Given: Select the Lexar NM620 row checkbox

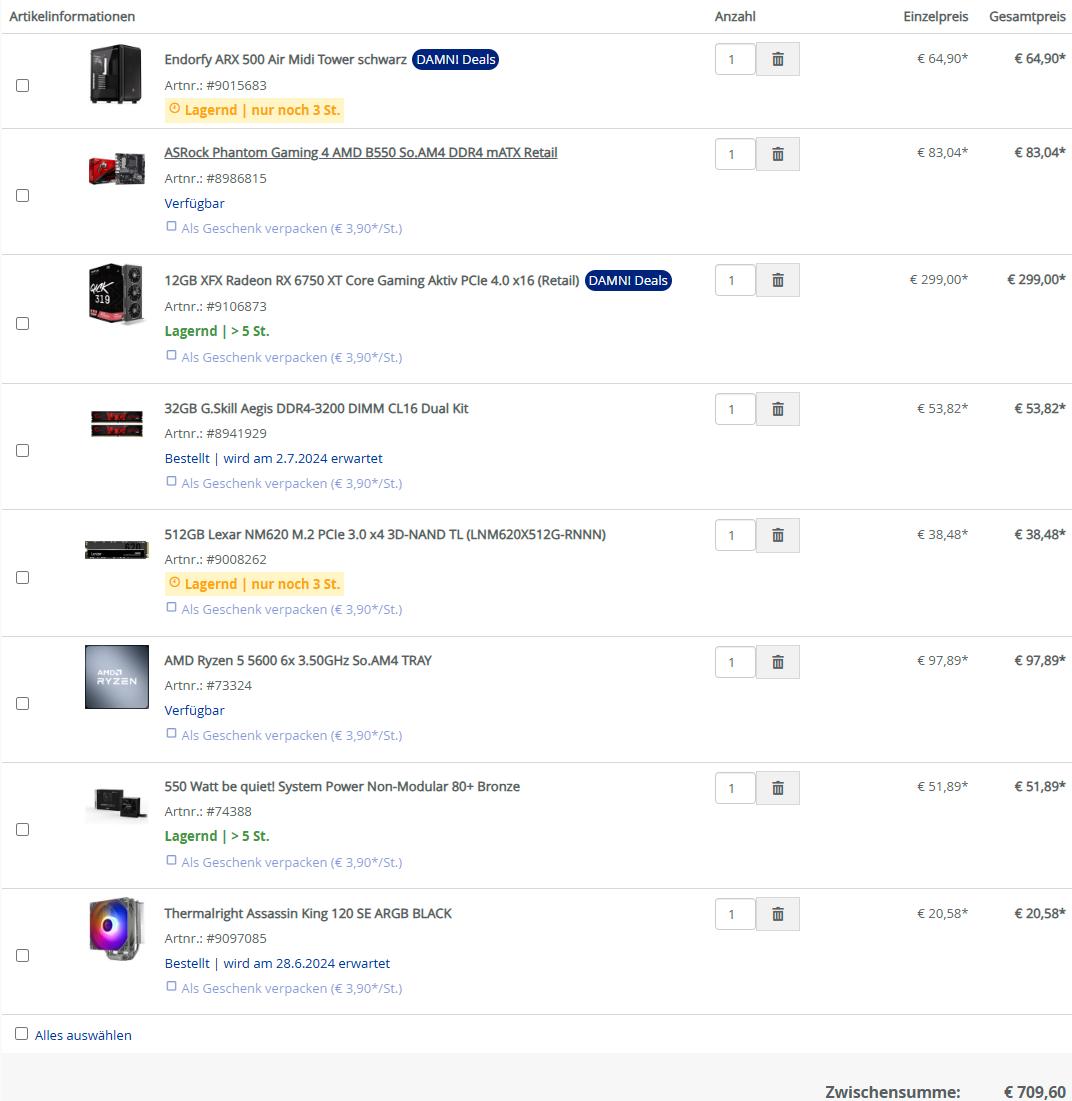Looking at the screenshot, I should [x=22, y=577].
